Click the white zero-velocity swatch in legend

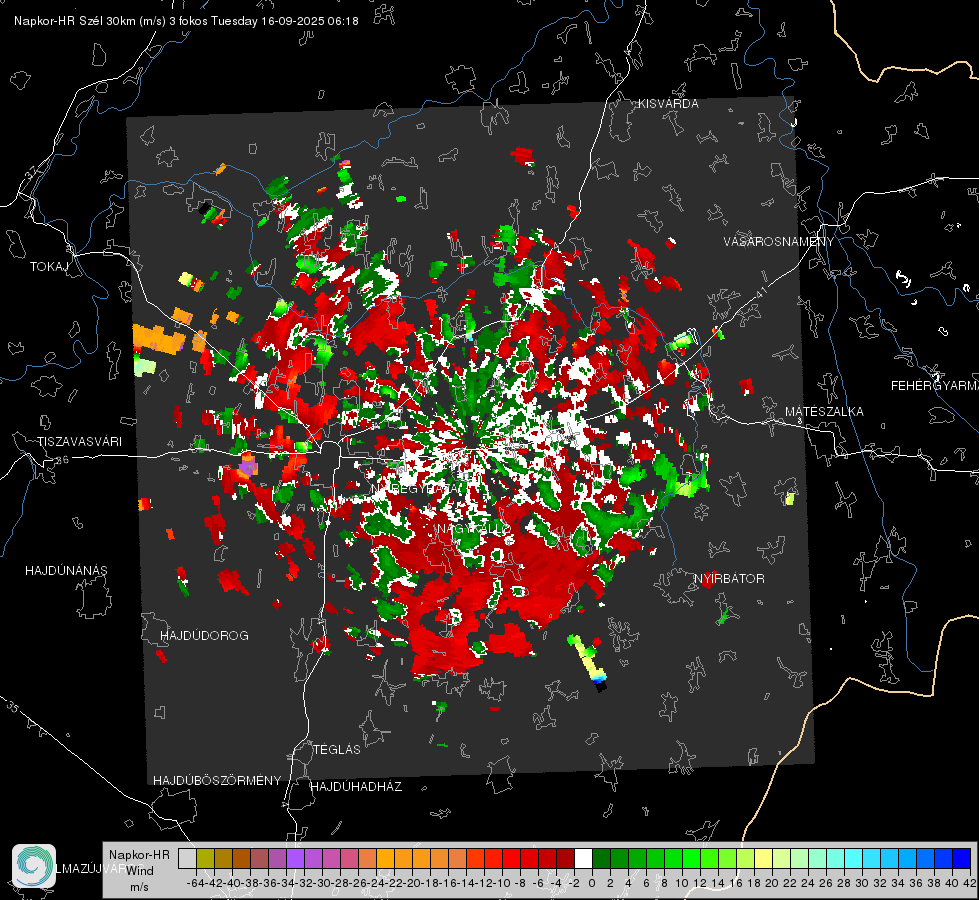[x=583, y=858]
